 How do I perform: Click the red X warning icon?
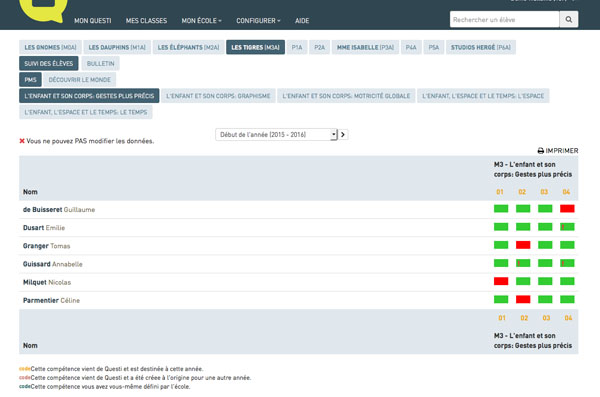click(22, 141)
